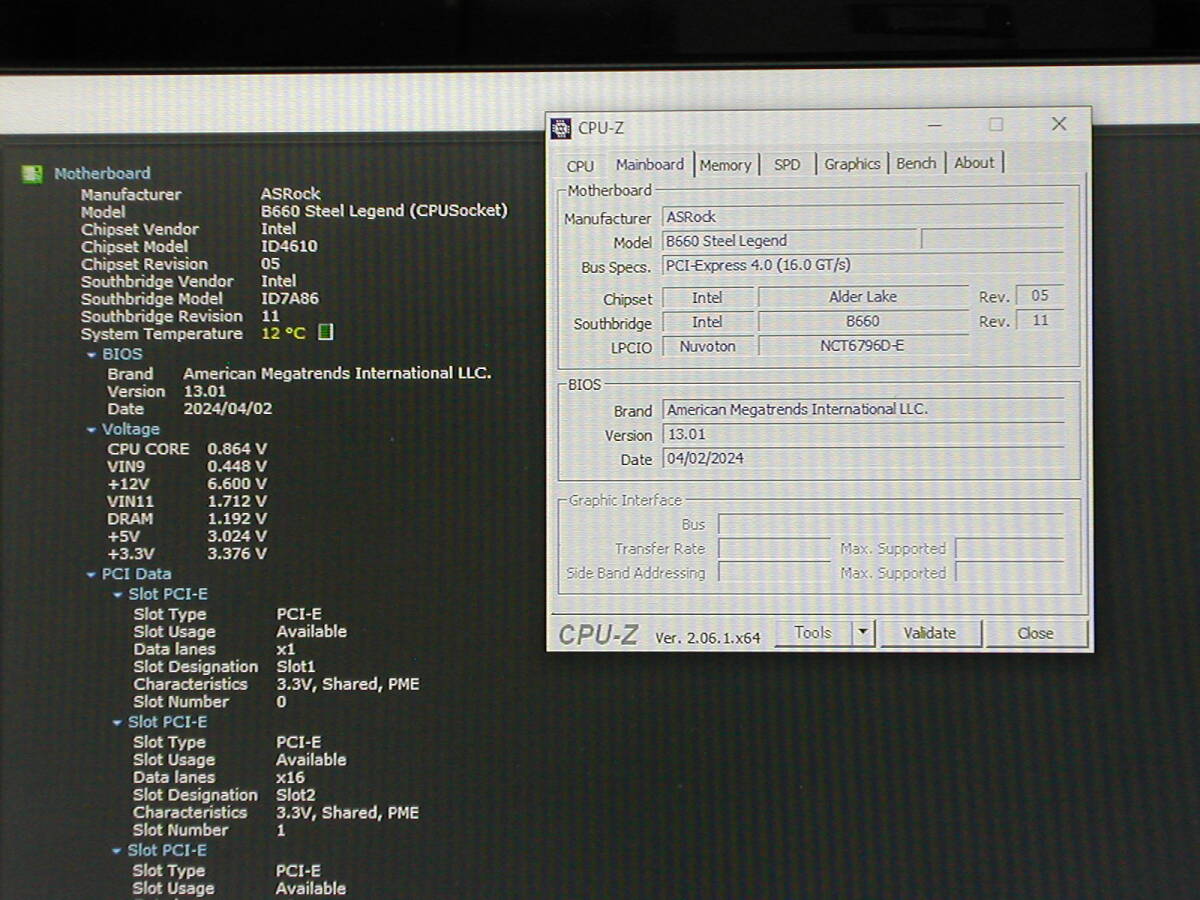The image size is (1200, 900).
Task: Click the green System Temperature indicator icon
Action: (325, 333)
